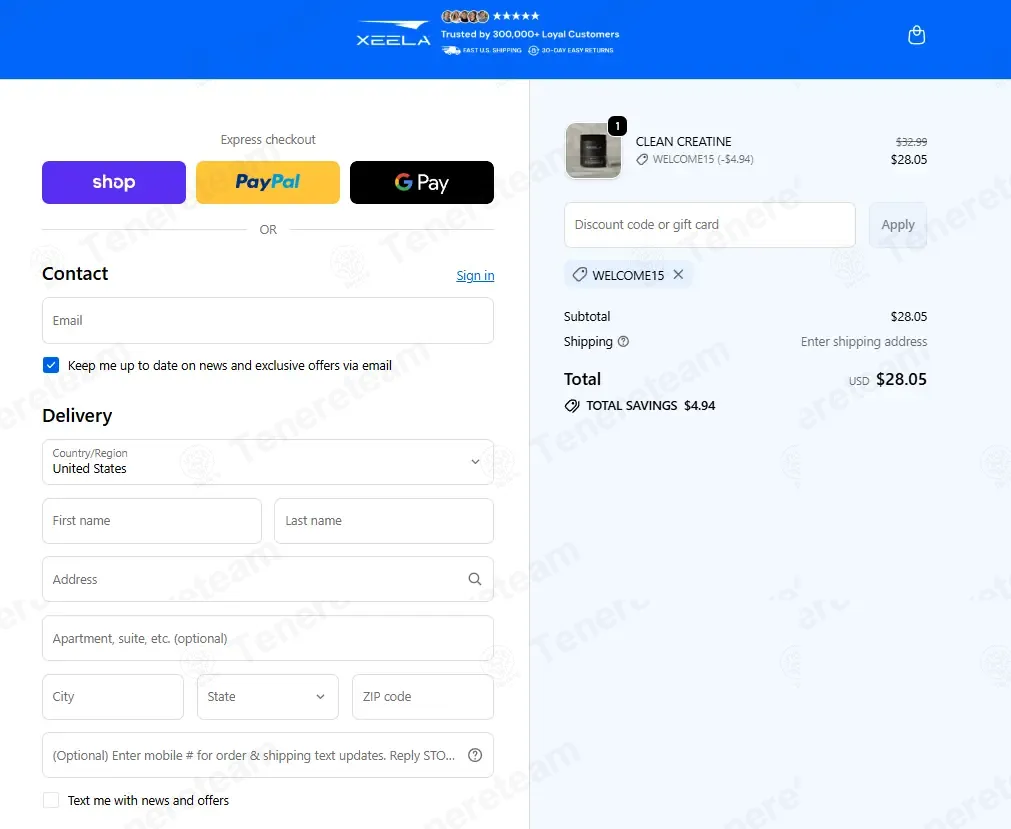Click the Discount code or gift card field
This screenshot has height=829, width=1011.
[710, 224]
